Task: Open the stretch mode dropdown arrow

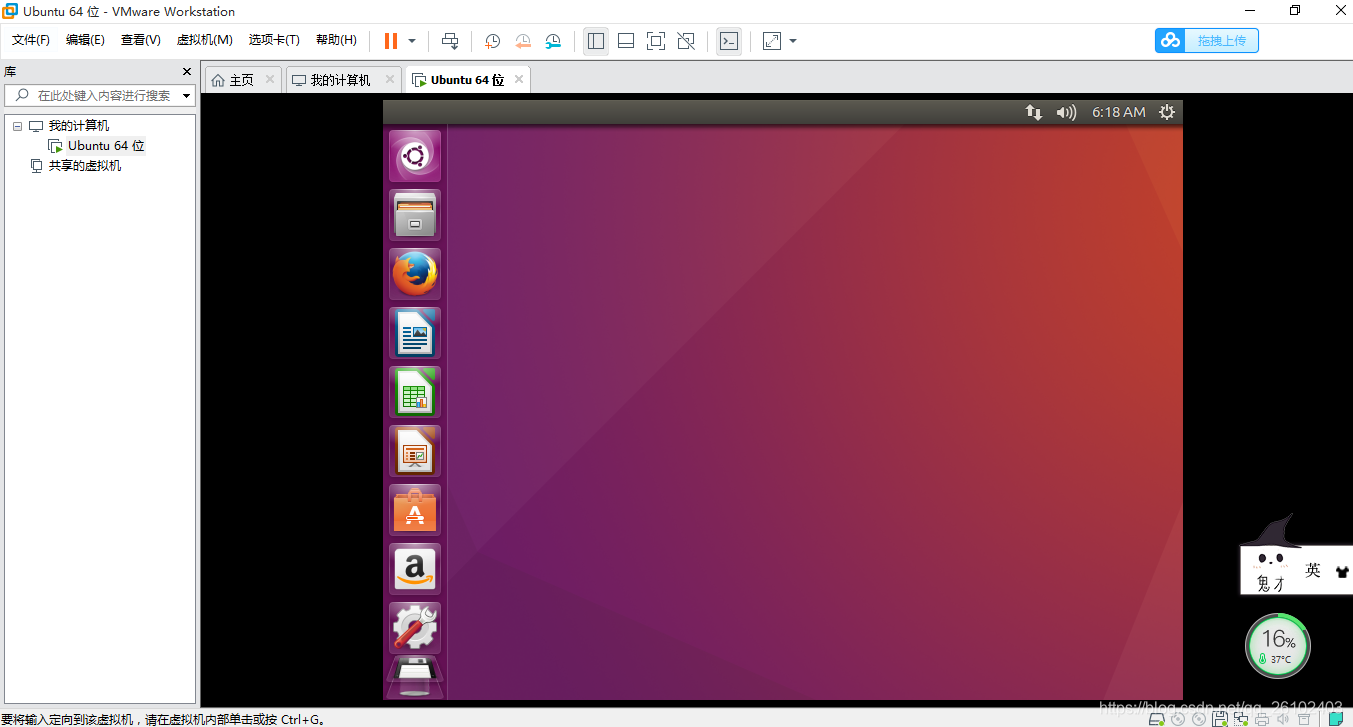Action: click(793, 41)
